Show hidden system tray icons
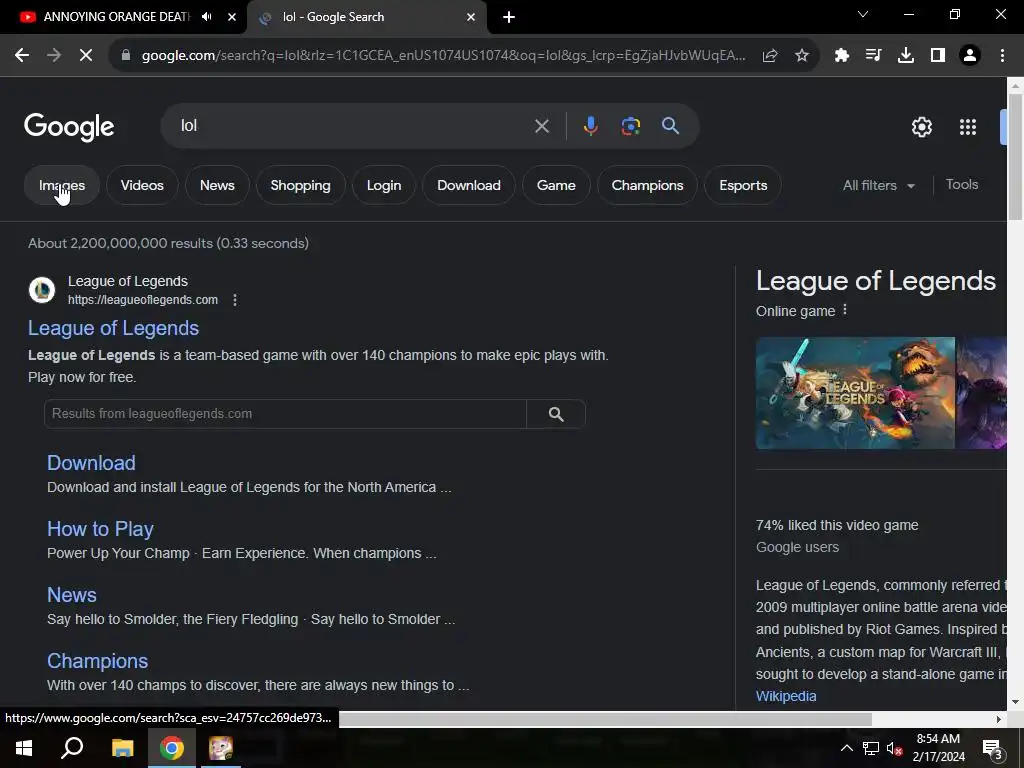The image size is (1024, 768). coord(846,748)
